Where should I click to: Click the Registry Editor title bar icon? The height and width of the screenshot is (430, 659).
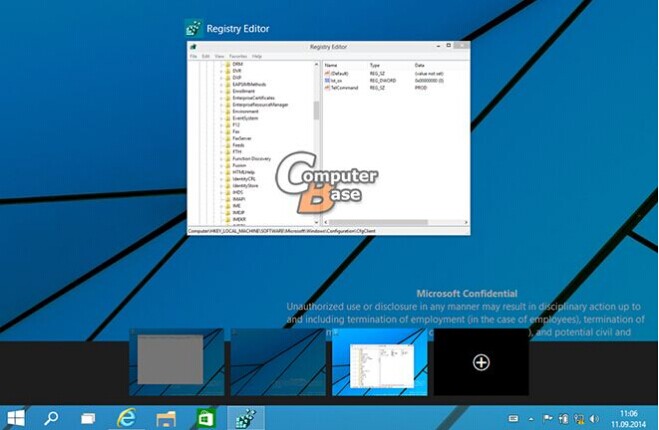(x=193, y=47)
